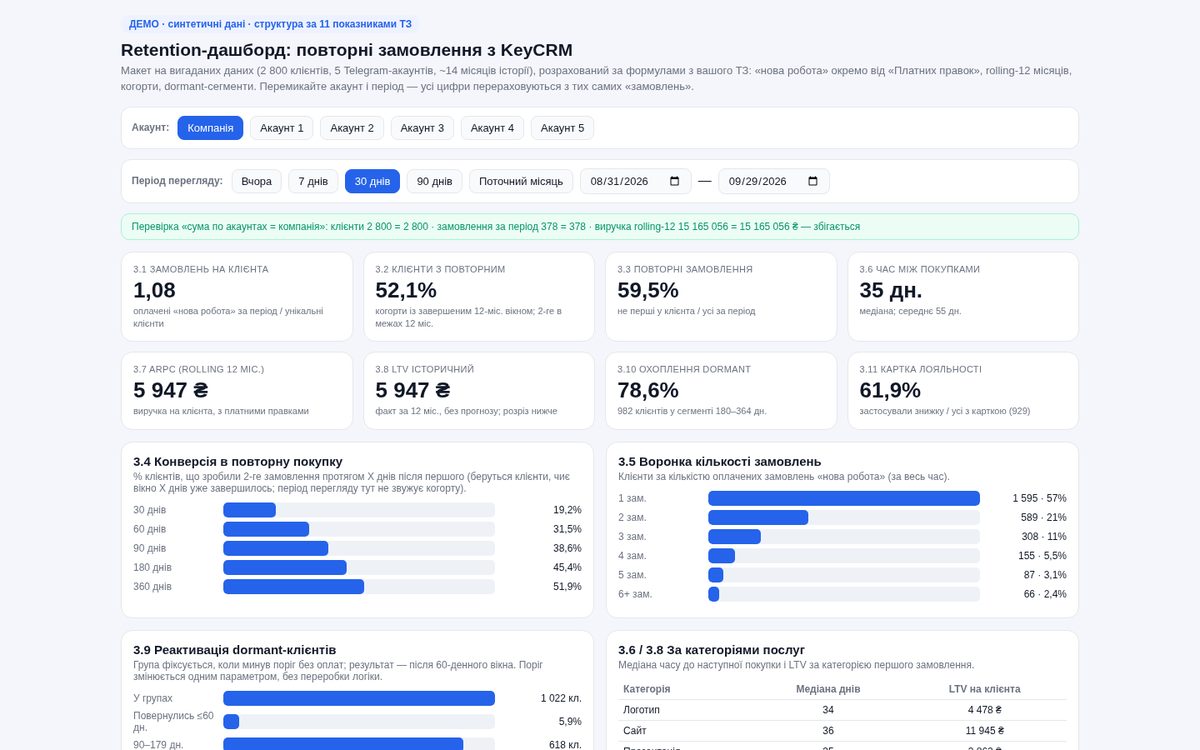The width and height of the screenshot is (1200, 750).
Task: Click the Медіана днів column header
Action: tap(828, 689)
